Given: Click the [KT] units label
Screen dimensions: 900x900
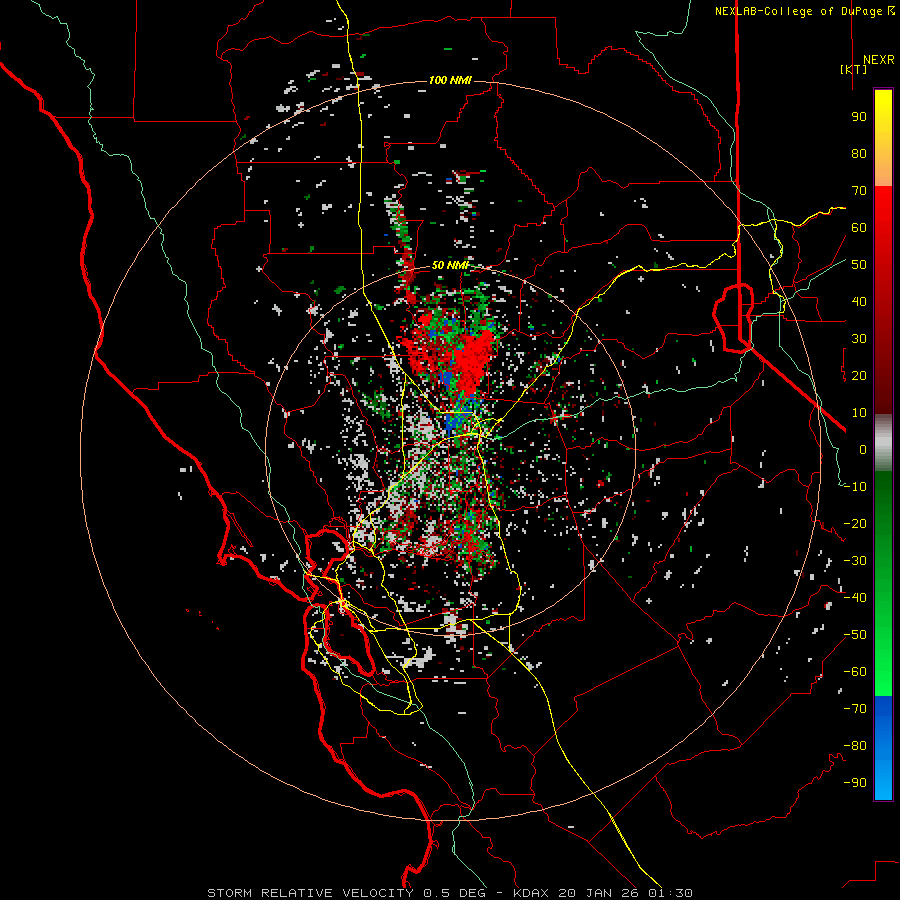Looking at the screenshot, I should [x=853, y=69].
